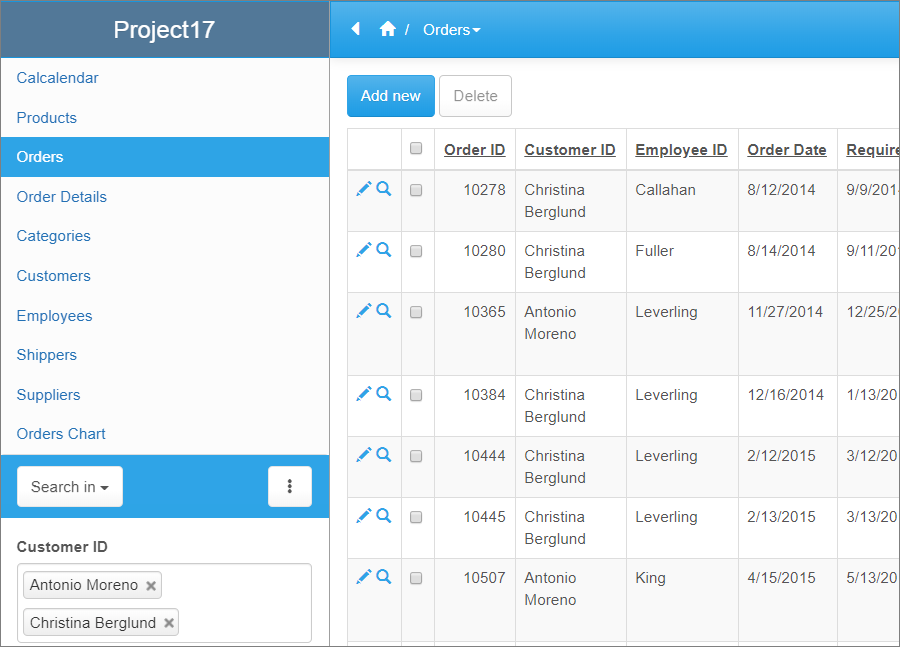This screenshot has width=900, height=647.
Task: Go to Orders Chart in sidebar
Action: coord(61,434)
